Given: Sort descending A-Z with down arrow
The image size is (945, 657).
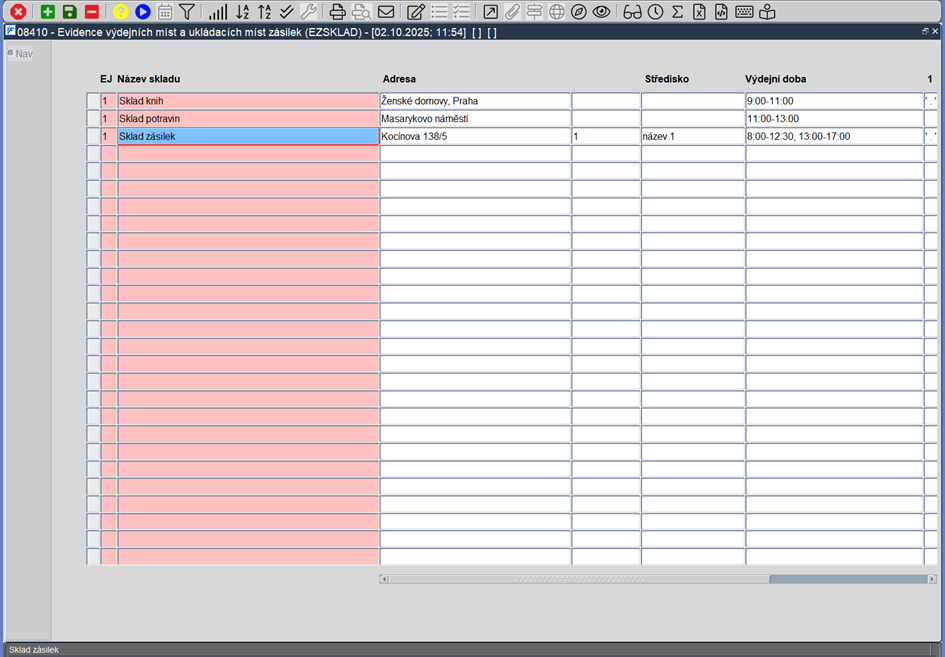Looking at the screenshot, I should click(x=242, y=11).
